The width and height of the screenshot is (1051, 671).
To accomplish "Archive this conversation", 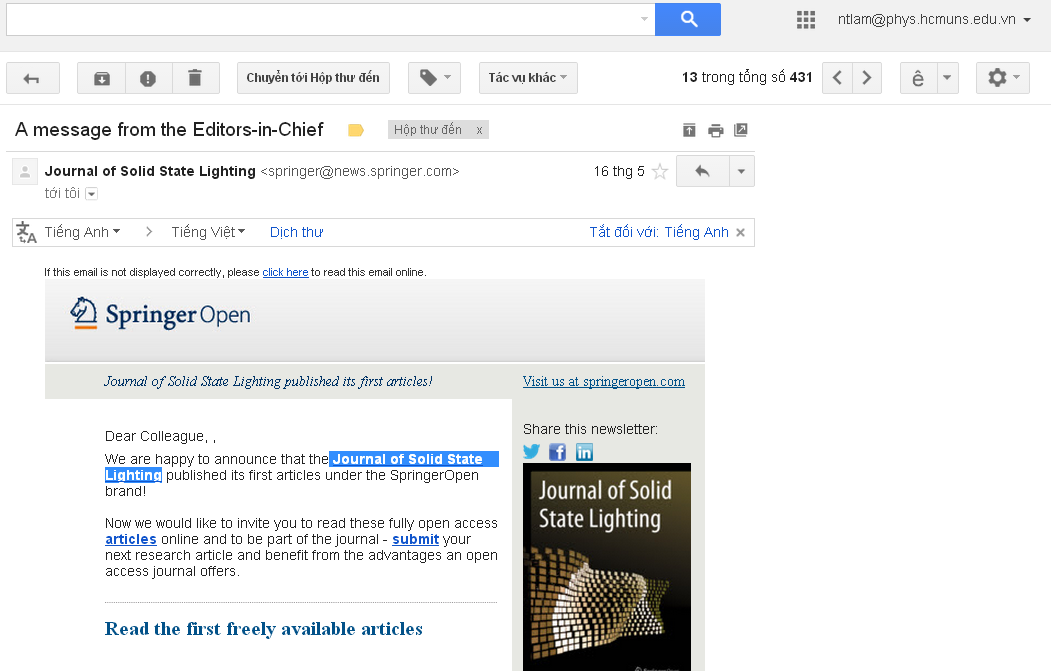I will click(x=101, y=78).
